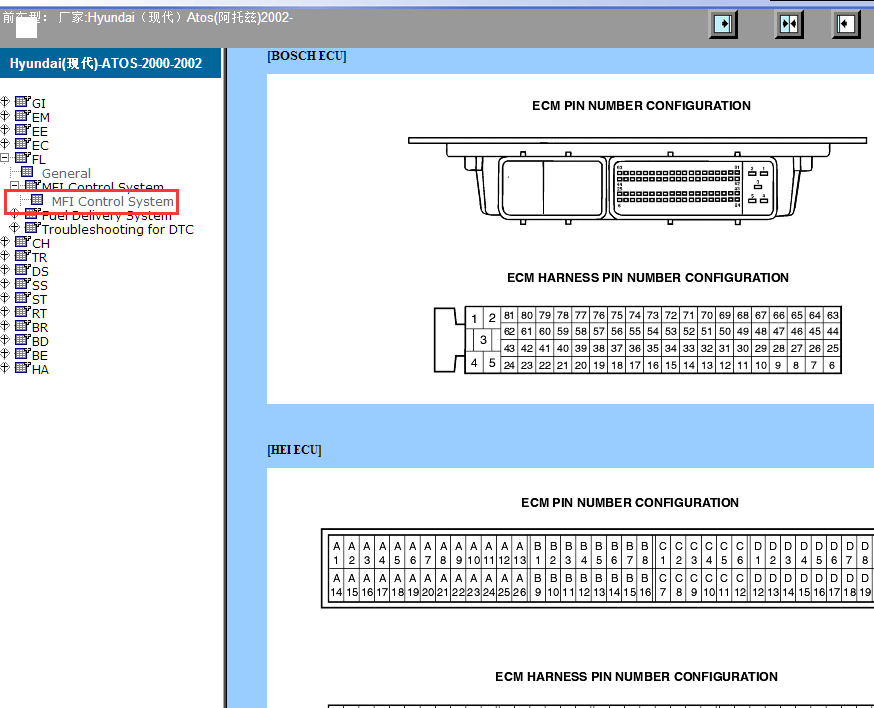This screenshot has height=708, width=874.
Task: Expand the DS tree node
Action: tap(5, 269)
